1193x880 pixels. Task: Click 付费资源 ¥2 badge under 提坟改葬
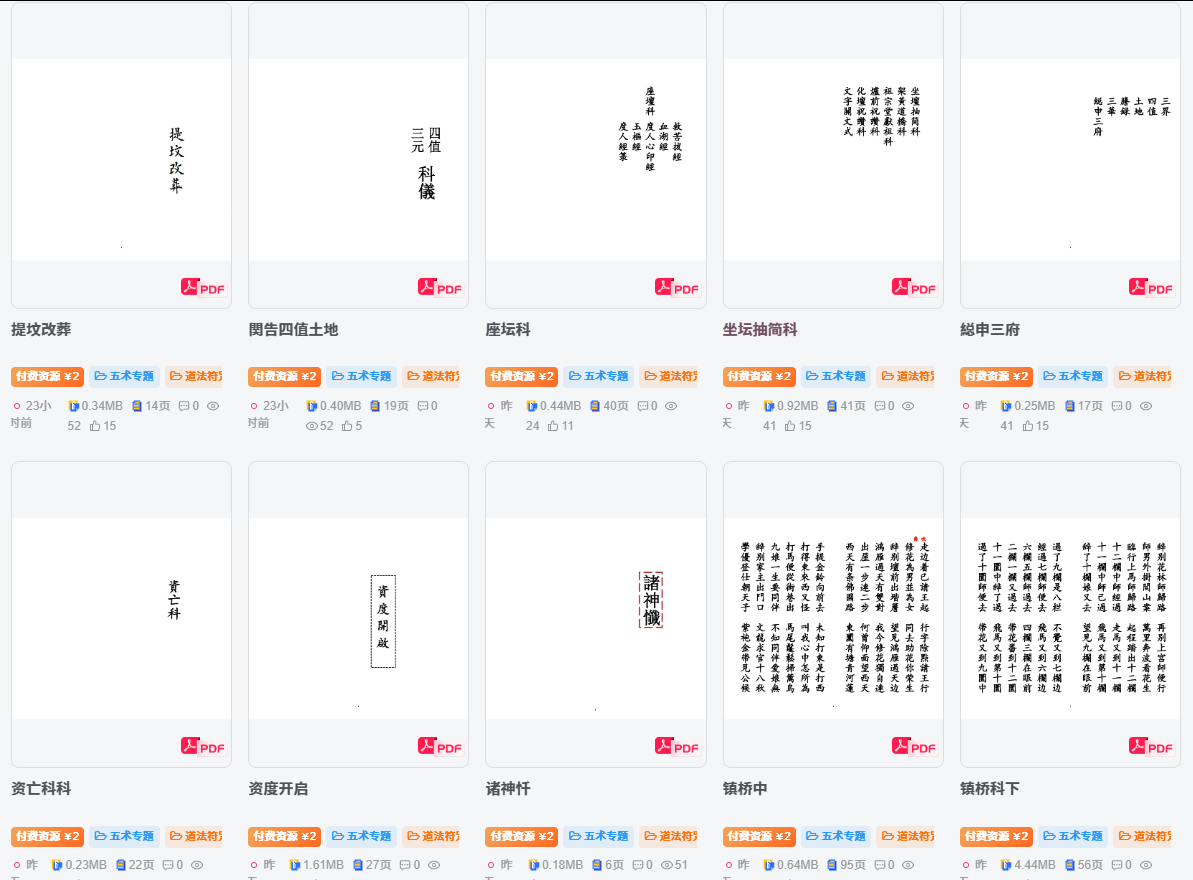tap(47, 376)
